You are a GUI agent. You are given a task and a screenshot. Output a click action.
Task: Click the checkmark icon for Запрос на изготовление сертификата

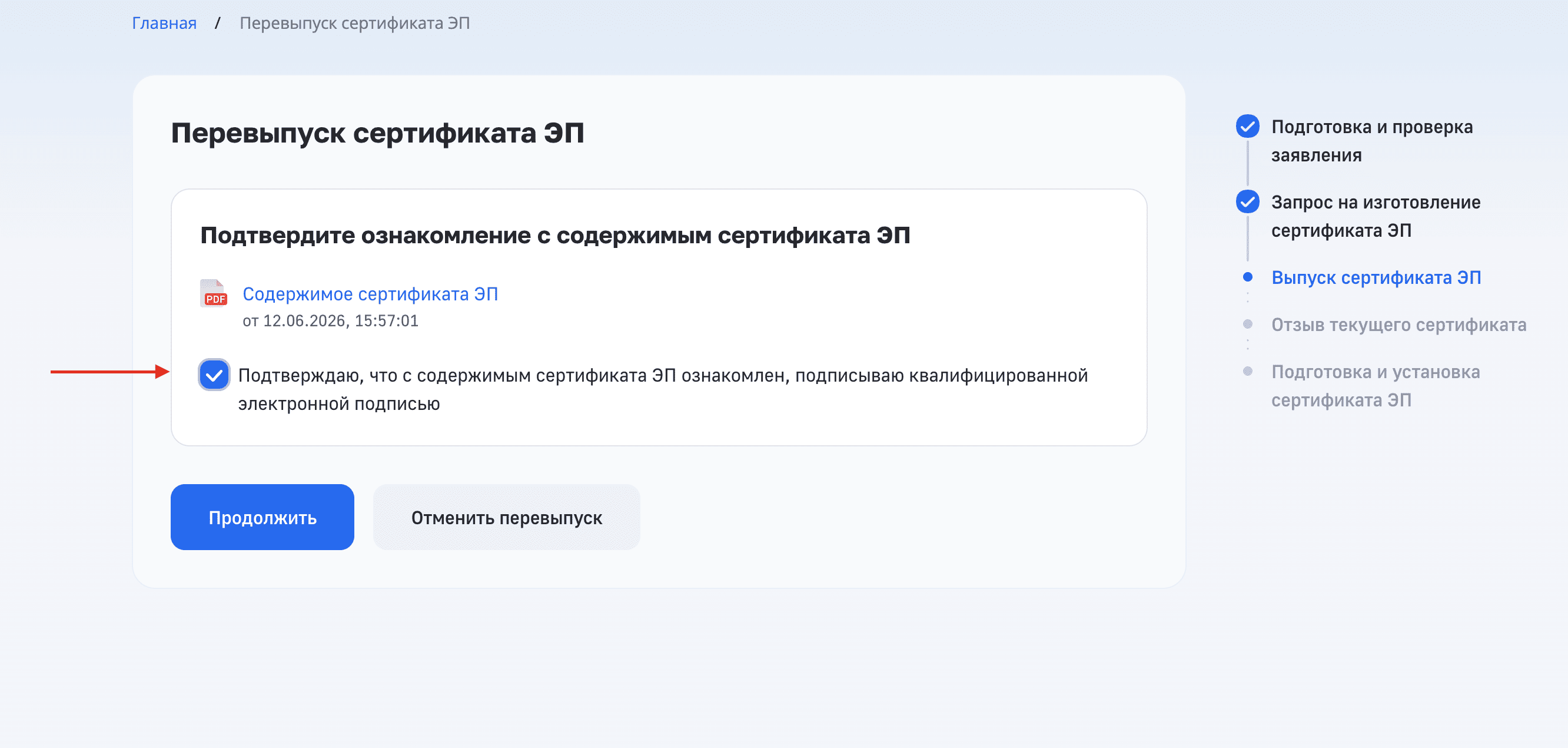coord(1247,201)
